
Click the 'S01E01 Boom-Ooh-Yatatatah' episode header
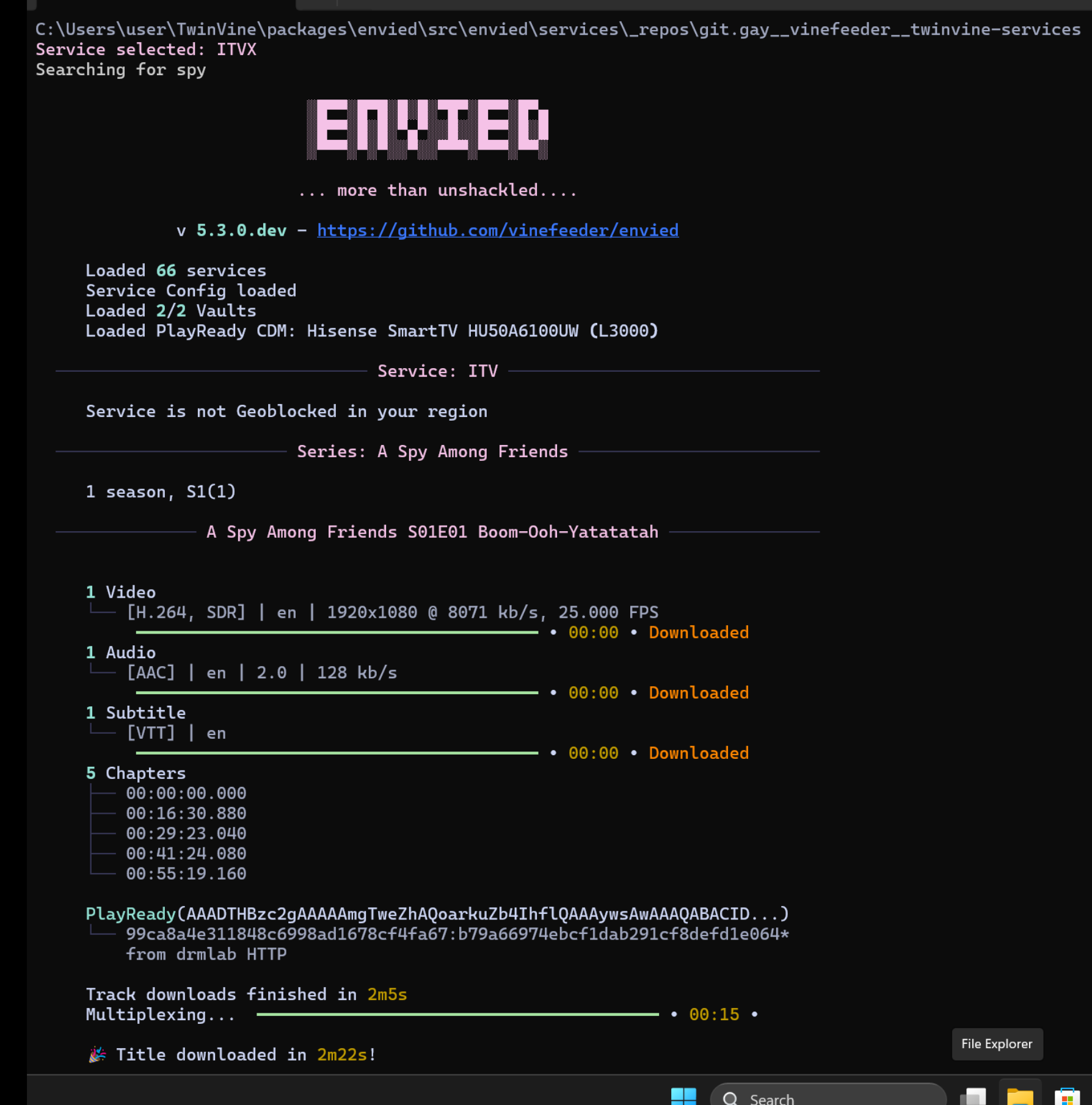[x=432, y=532]
